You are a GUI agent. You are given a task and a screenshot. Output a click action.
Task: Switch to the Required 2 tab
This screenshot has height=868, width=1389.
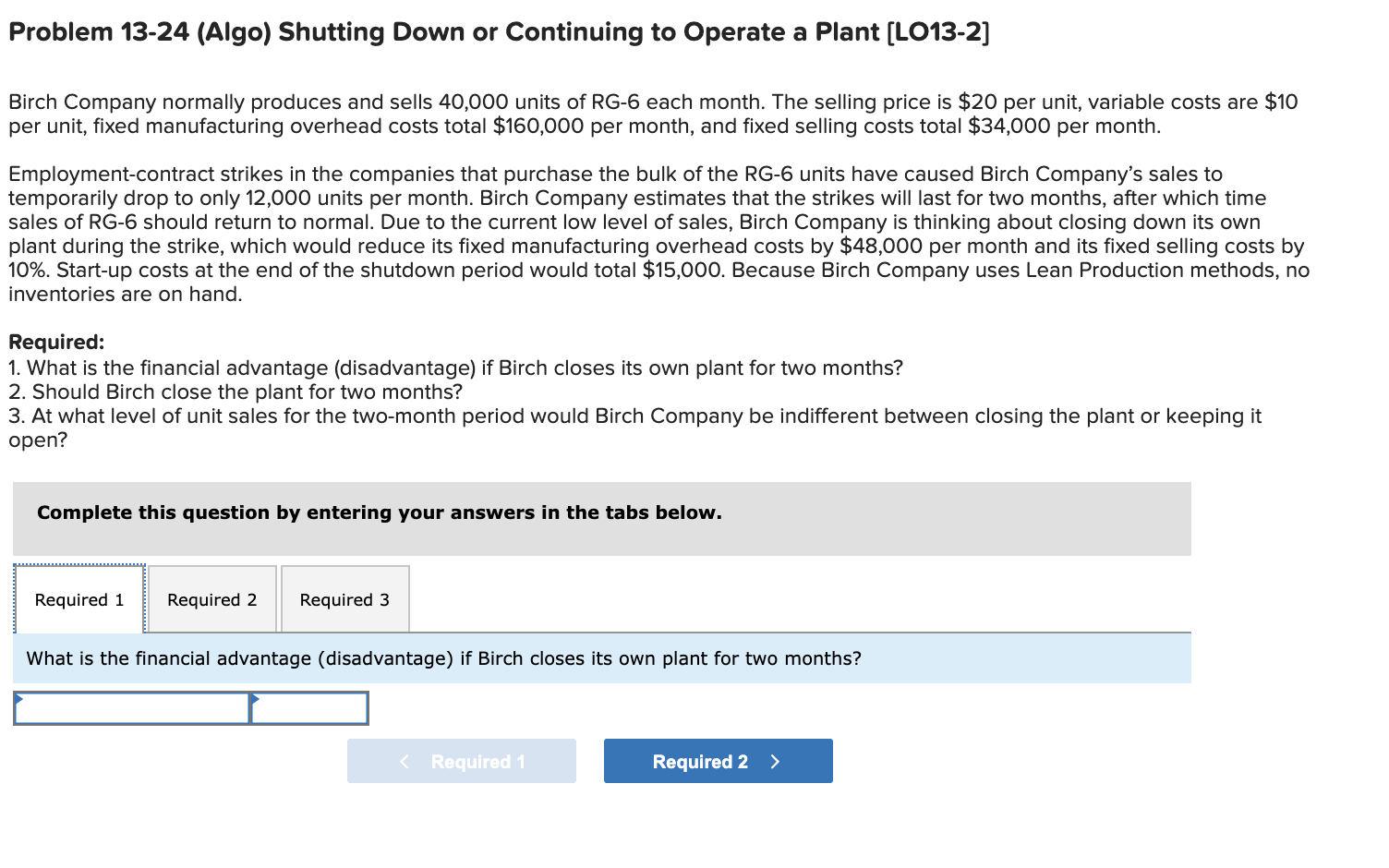point(211,599)
